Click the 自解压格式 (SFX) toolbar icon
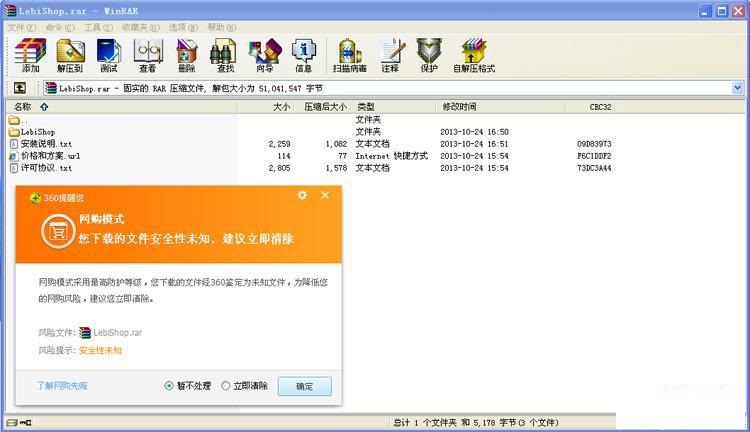The width and height of the screenshot is (750, 432). [474, 55]
